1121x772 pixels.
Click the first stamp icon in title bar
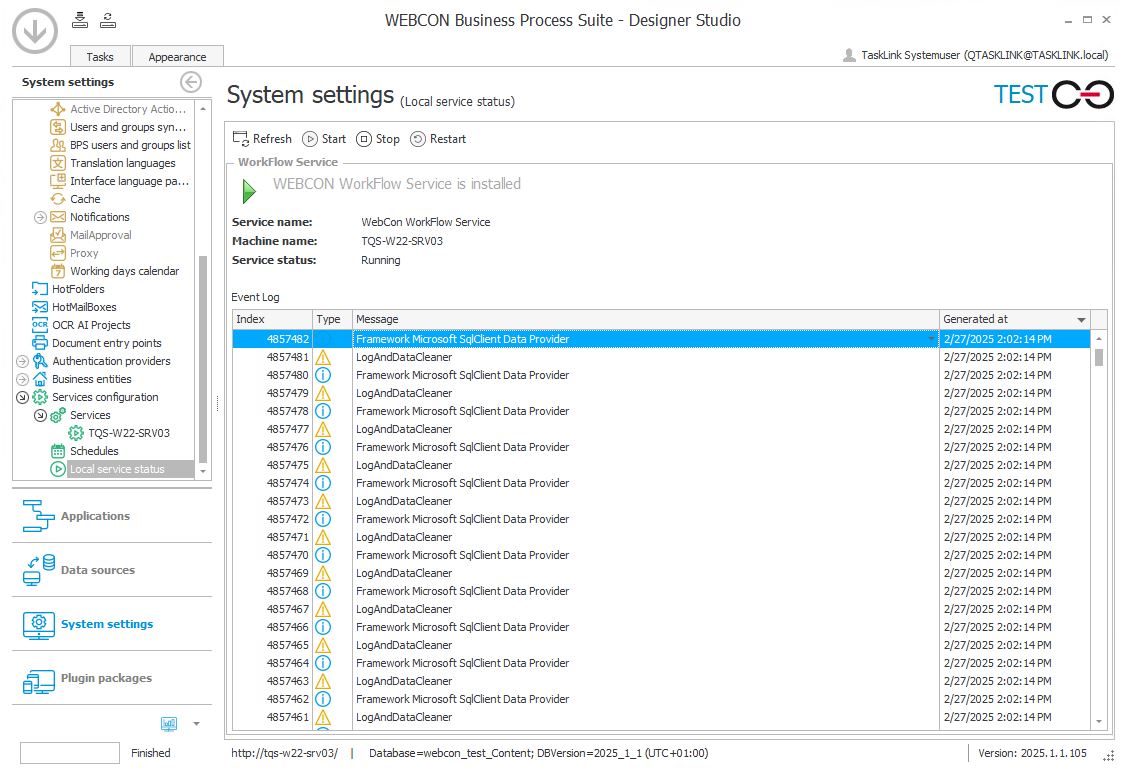pyautogui.click(x=80, y=20)
